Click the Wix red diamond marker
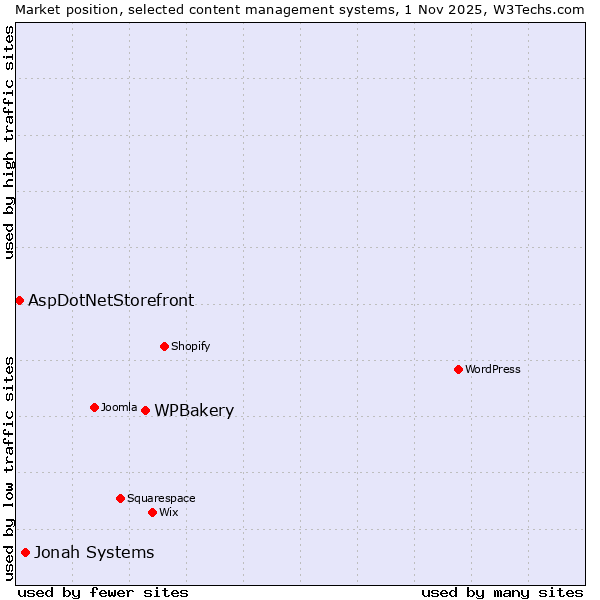Image resolution: width=600 pixels, height=600 pixels. tap(152, 512)
